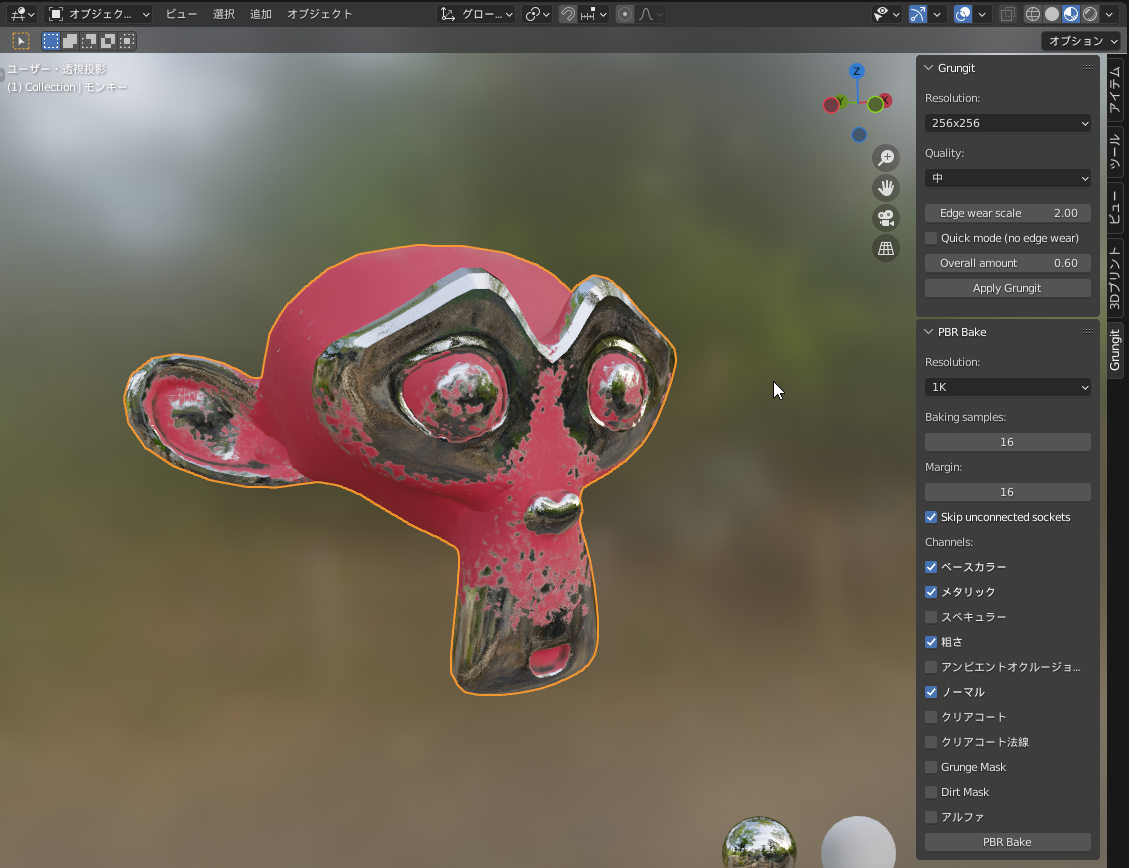1129x868 pixels.
Task: Click the Z axis on the navigation gizmo
Action: click(x=855, y=71)
